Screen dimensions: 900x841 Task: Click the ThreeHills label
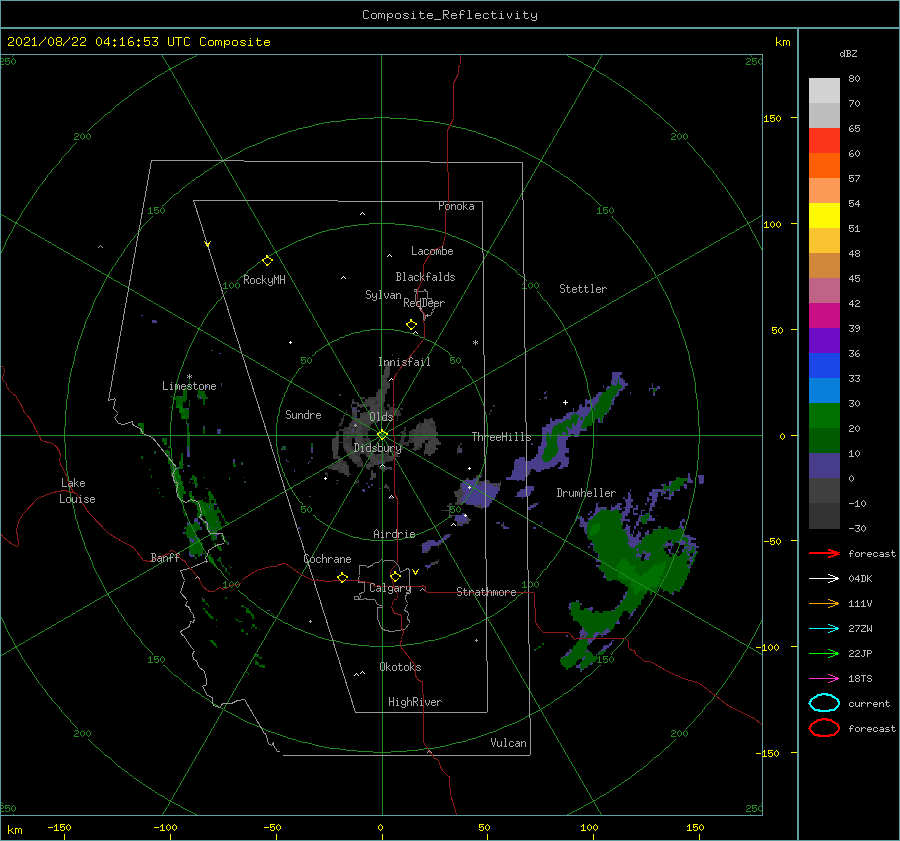coord(501,437)
